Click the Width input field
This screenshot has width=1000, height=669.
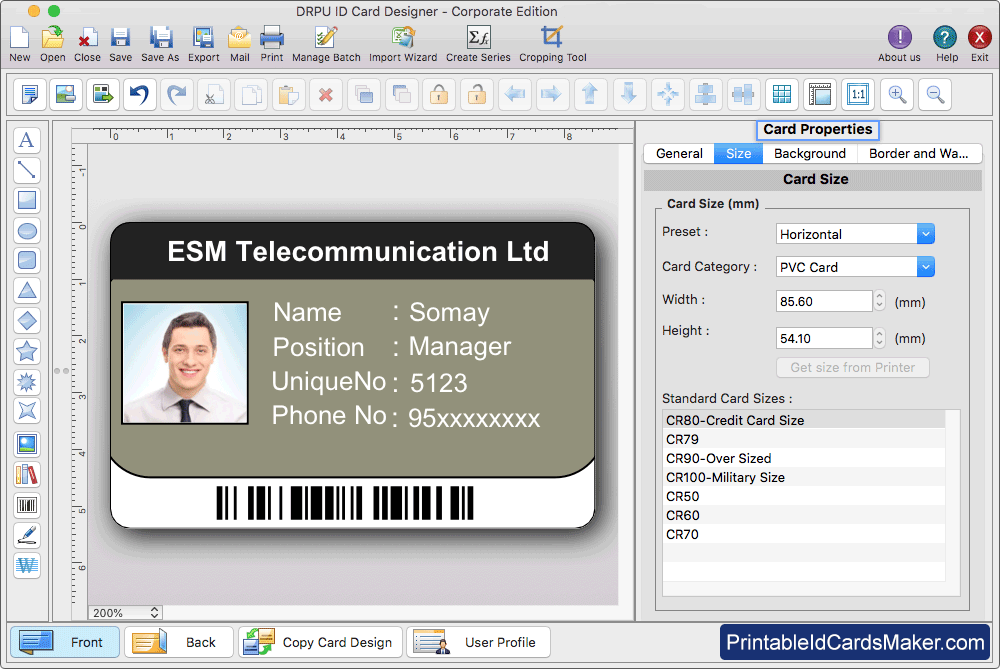[x=824, y=301]
